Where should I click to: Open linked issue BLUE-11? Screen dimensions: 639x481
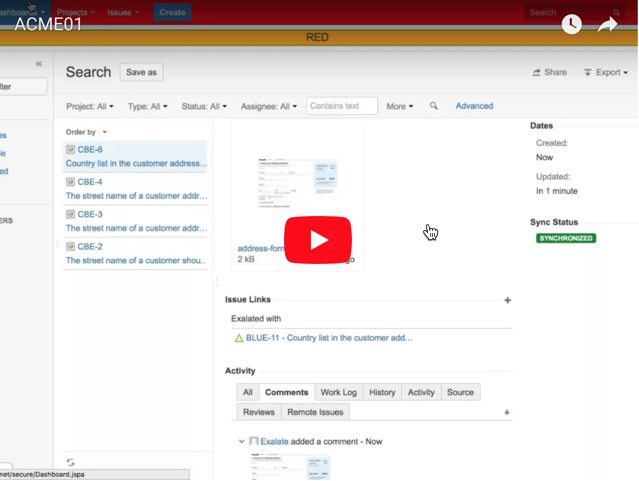point(329,338)
